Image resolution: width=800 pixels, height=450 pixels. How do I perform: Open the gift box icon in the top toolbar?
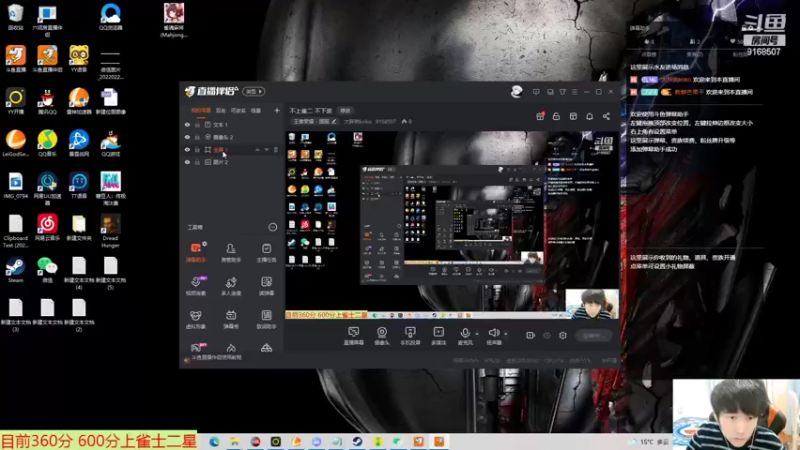click(540, 116)
